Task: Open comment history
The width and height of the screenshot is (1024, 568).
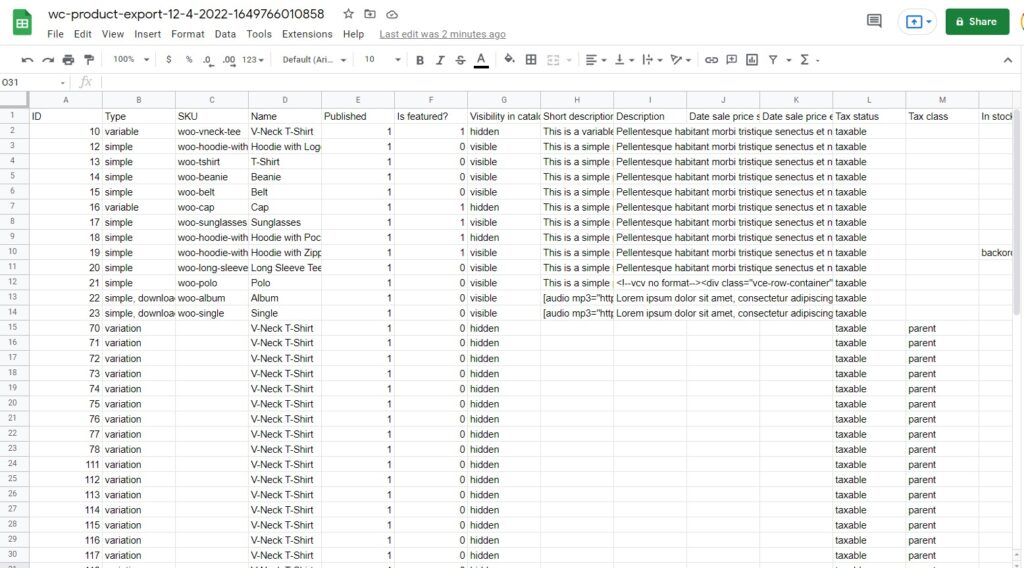Action: click(x=874, y=21)
